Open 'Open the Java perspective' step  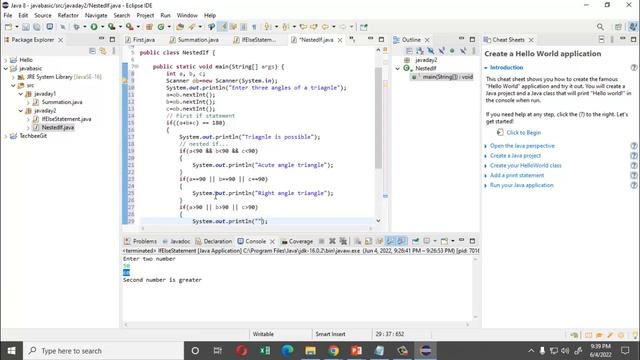click(x=522, y=146)
